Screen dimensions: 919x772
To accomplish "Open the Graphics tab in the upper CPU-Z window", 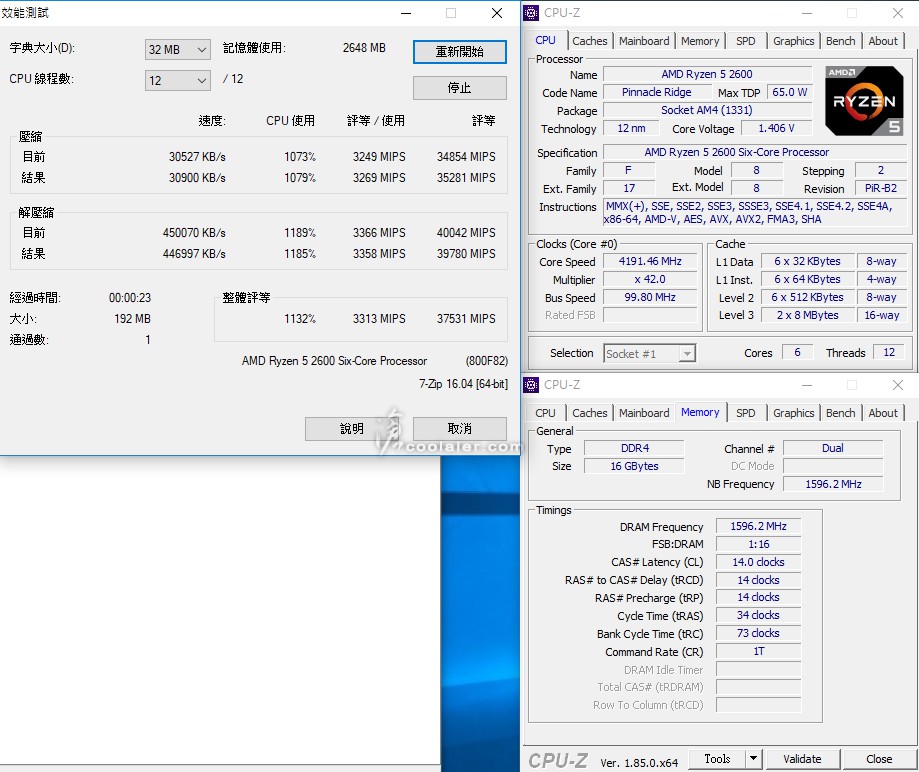I will (x=794, y=41).
